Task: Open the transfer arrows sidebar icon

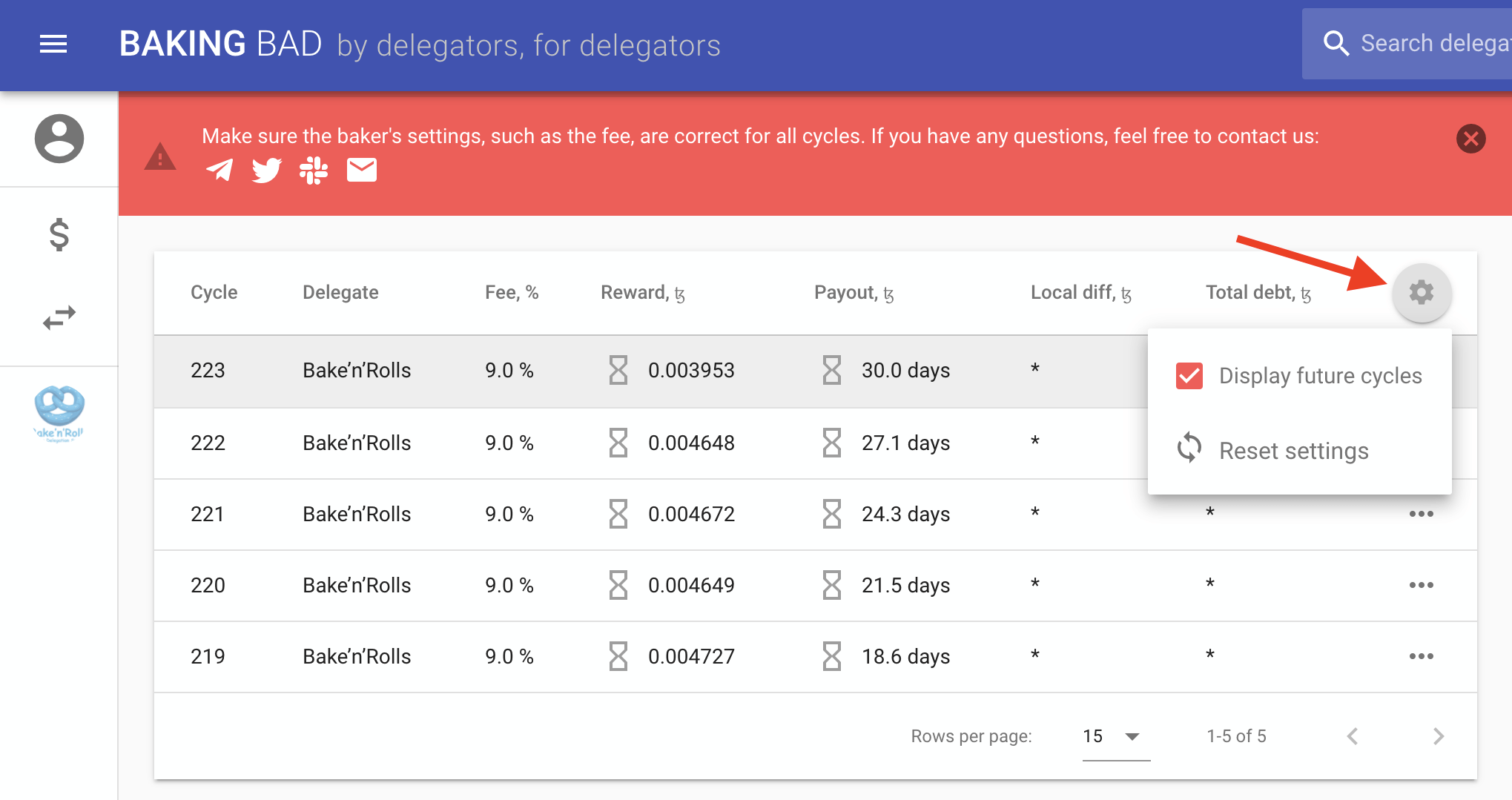Action: pos(59,318)
